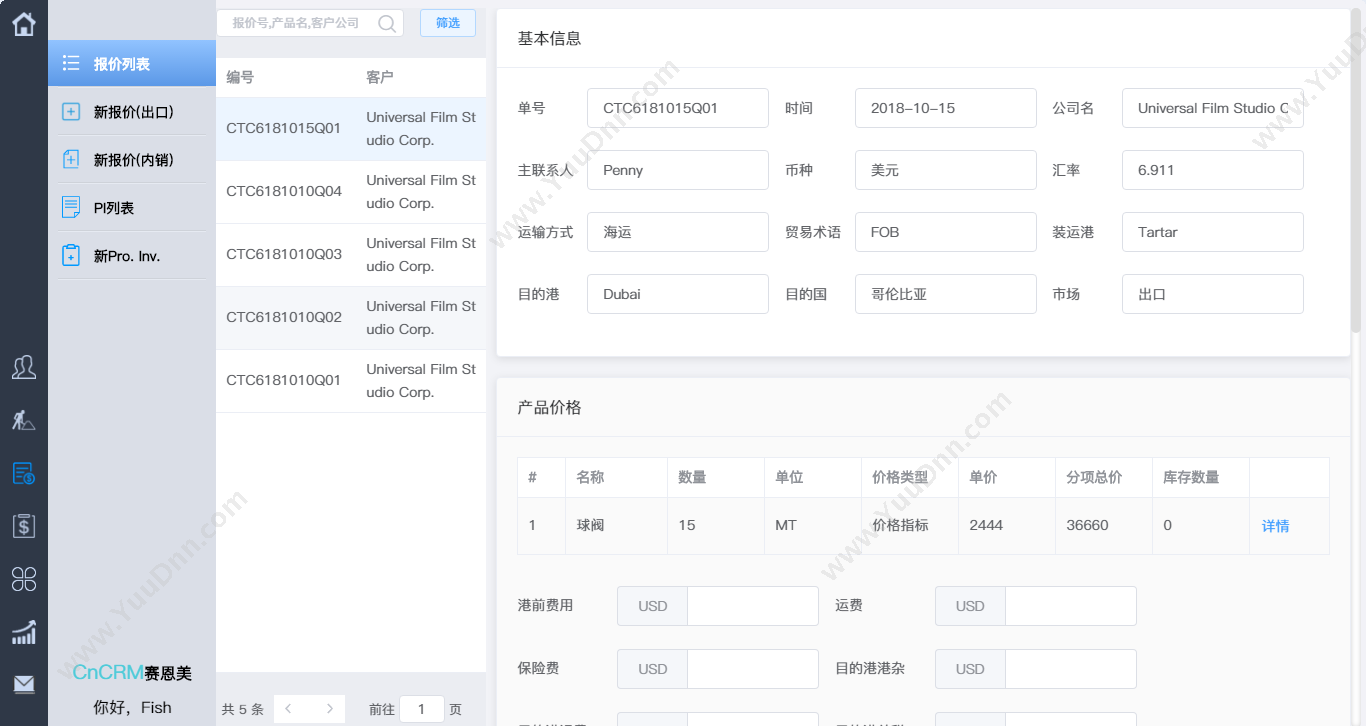Click the 目的港 field Dubai
This screenshot has width=1366, height=726.
point(678,294)
